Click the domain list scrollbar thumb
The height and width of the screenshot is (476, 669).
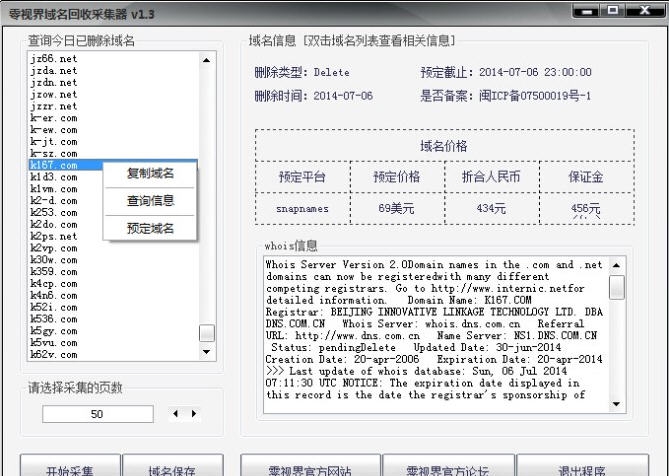pos(207,333)
